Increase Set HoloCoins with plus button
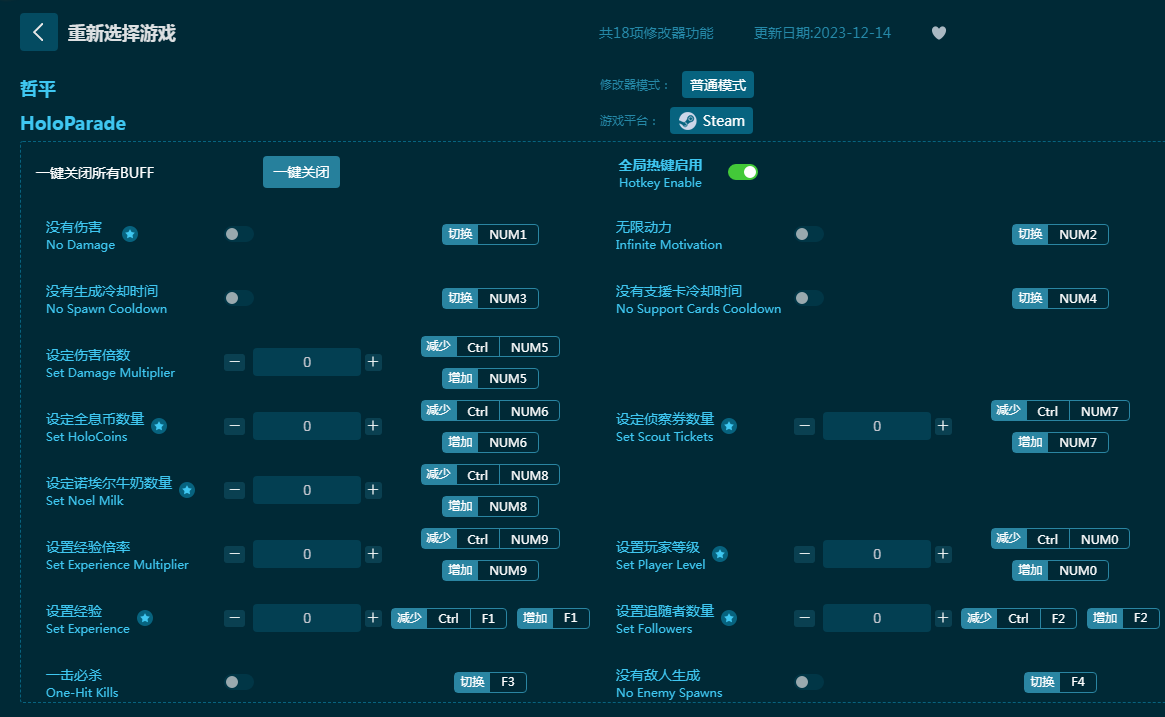1165x717 pixels. pyautogui.click(x=373, y=426)
